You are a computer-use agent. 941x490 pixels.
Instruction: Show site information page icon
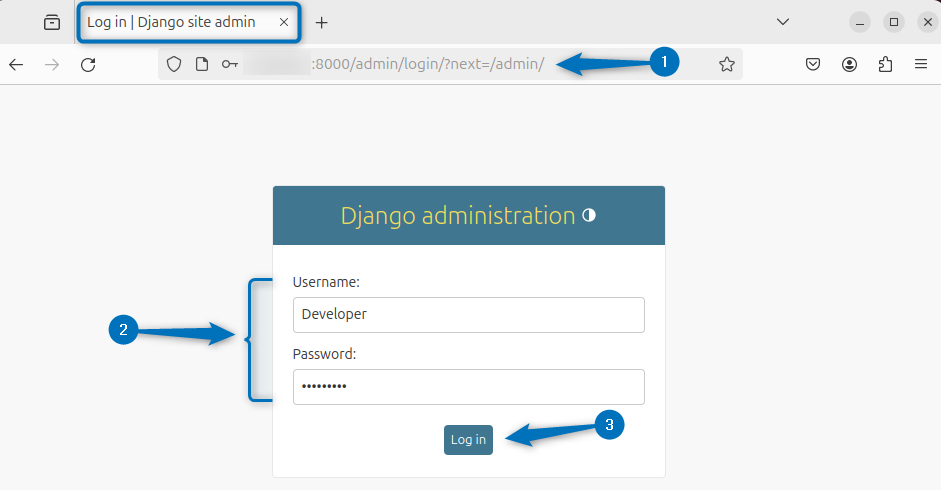click(x=202, y=64)
